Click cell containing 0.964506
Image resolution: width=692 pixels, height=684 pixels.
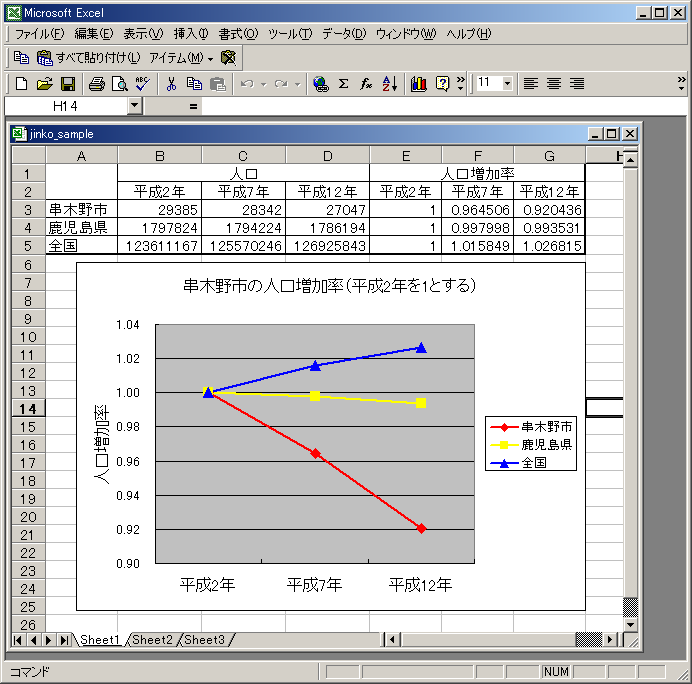coord(478,210)
